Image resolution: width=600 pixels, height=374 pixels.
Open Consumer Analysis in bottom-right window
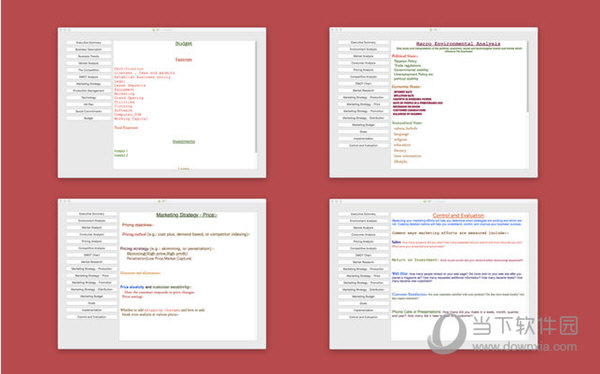pyautogui.click(x=363, y=234)
